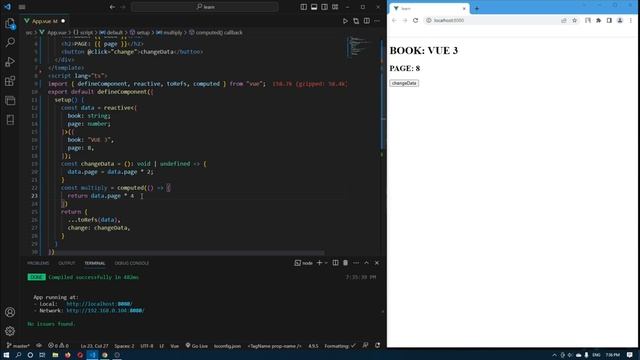The image size is (640, 360).
Task: Click the LF end-of-line status item
Action: [162, 346]
